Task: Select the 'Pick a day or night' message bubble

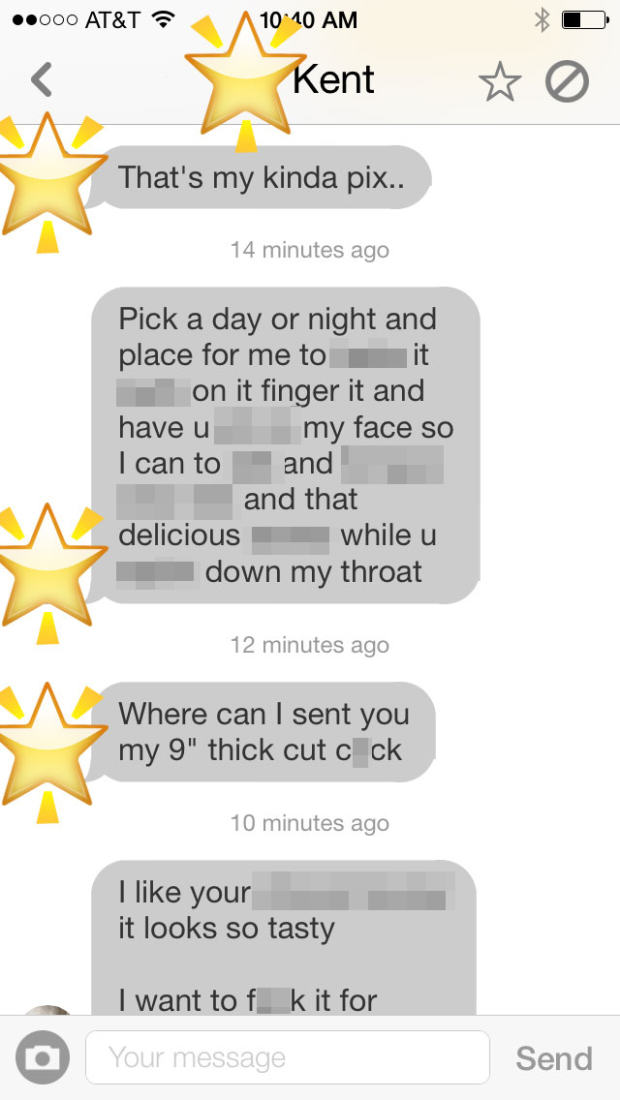Action: [285, 445]
